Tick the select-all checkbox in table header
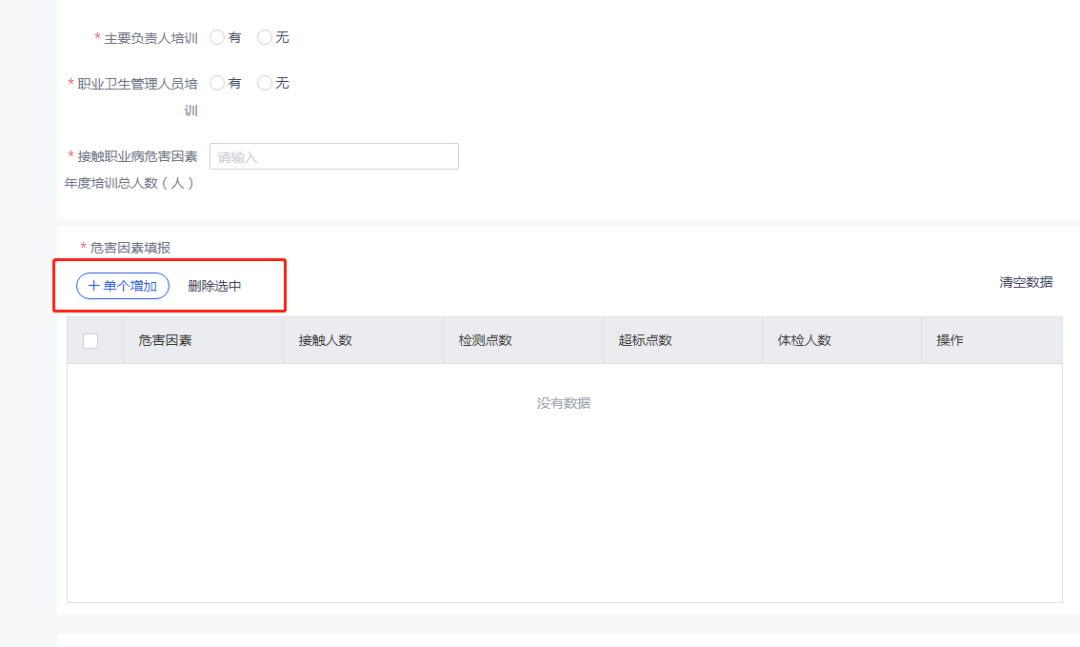This screenshot has height=647, width=1080. click(91, 341)
